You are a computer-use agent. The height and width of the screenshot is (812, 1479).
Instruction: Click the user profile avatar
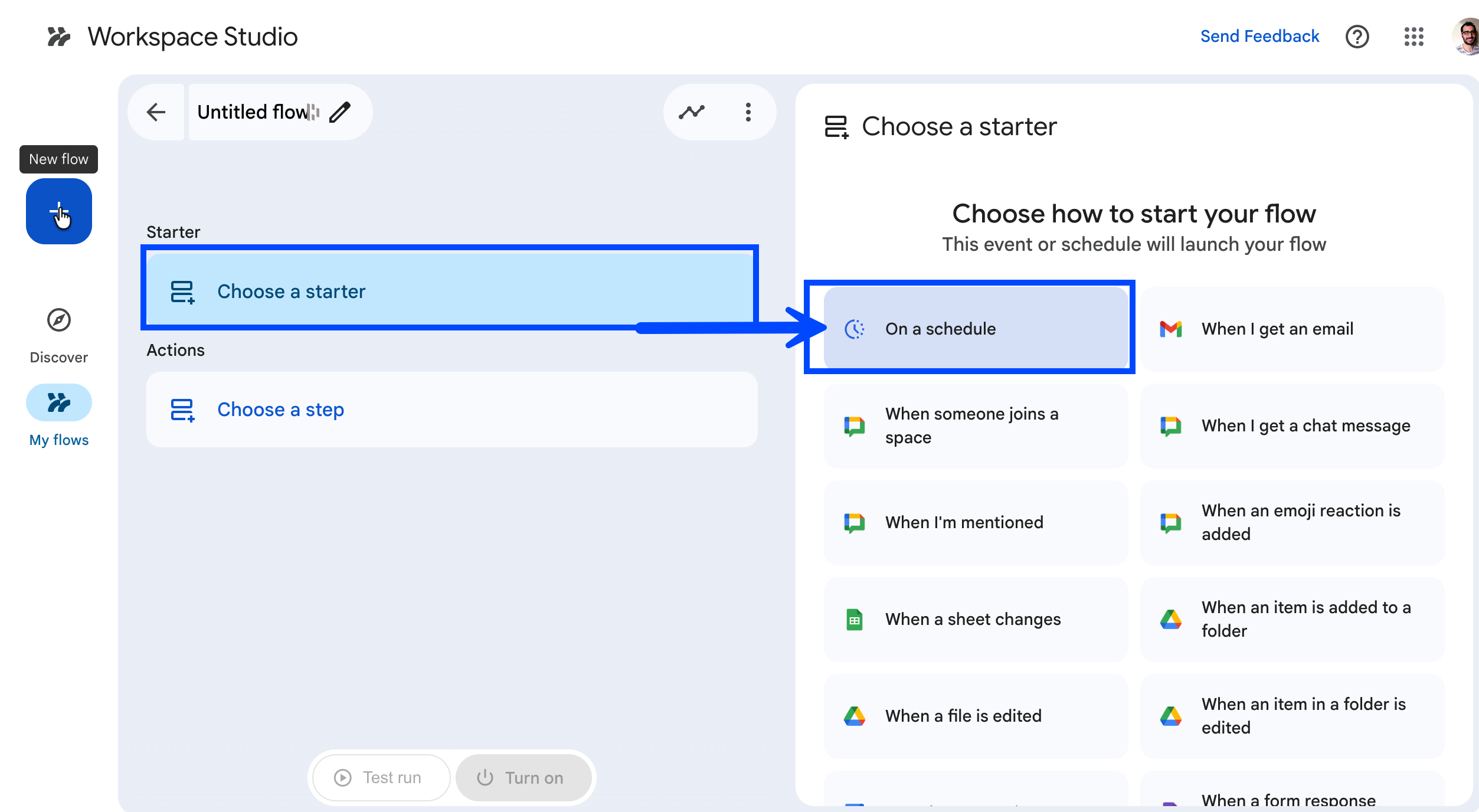point(1466,37)
